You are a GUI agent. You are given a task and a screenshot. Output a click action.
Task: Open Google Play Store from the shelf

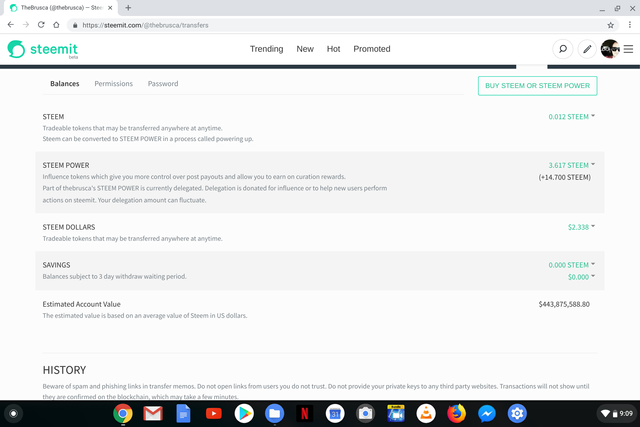click(244, 414)
